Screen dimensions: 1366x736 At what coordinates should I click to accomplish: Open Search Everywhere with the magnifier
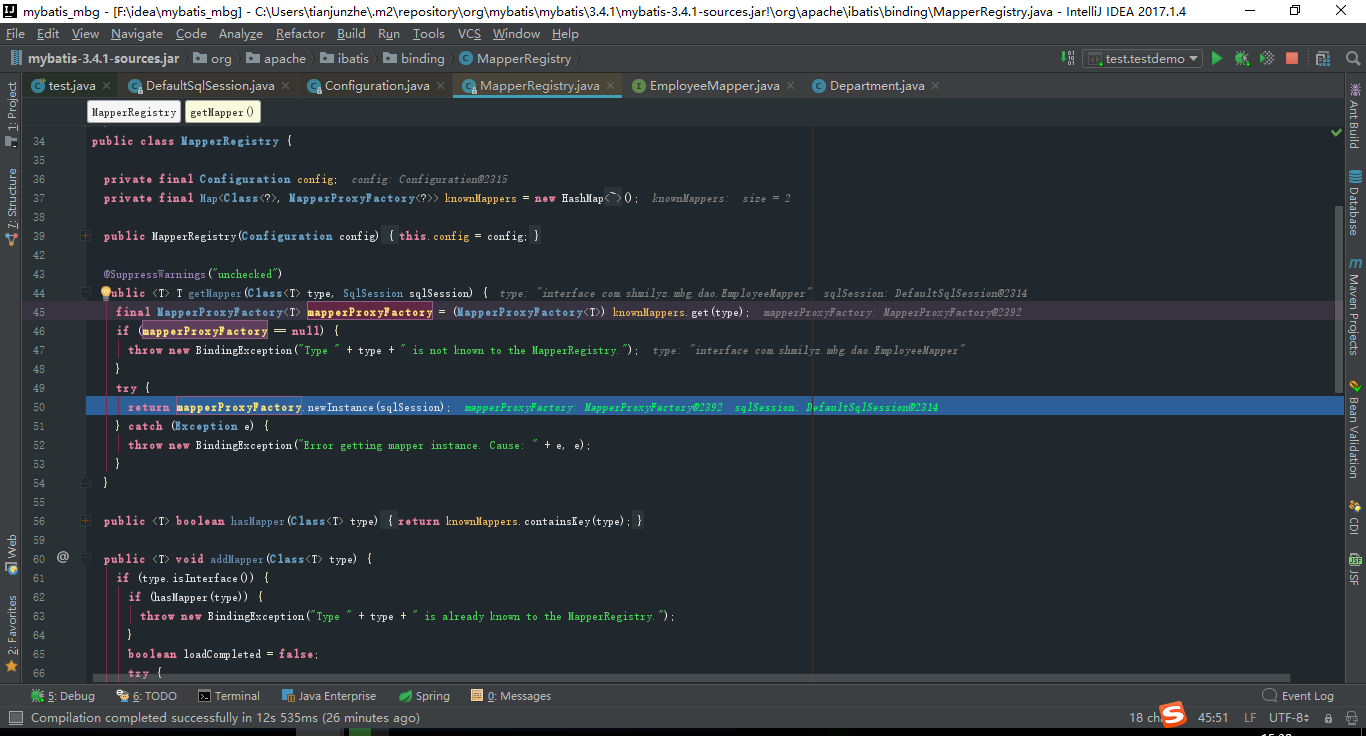[x=1352, y=58]
